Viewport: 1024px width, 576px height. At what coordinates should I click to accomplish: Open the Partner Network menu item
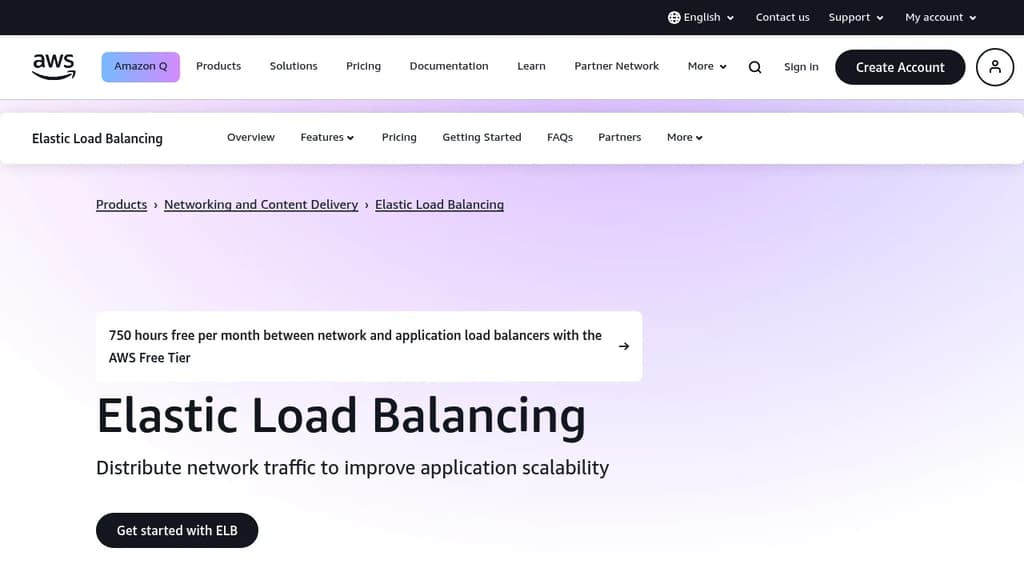point(616,66)
